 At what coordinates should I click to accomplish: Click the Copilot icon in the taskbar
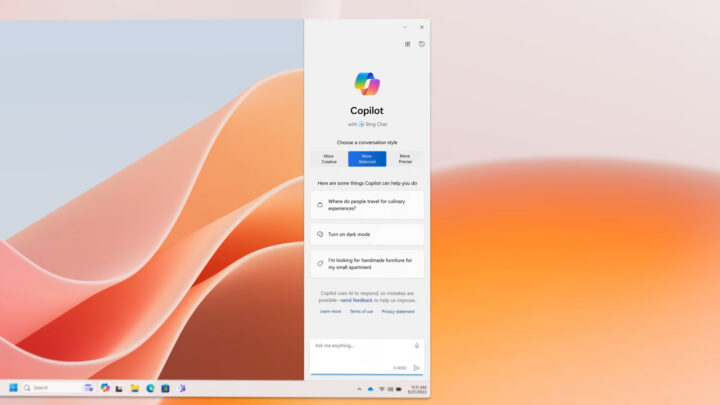(105, 387)
